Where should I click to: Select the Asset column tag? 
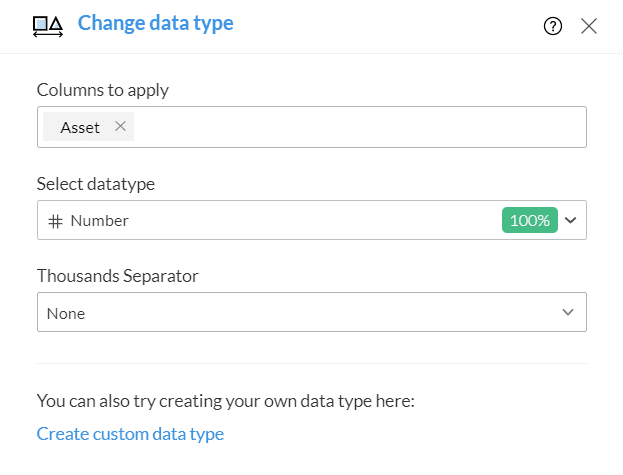[x=80, y=127]
